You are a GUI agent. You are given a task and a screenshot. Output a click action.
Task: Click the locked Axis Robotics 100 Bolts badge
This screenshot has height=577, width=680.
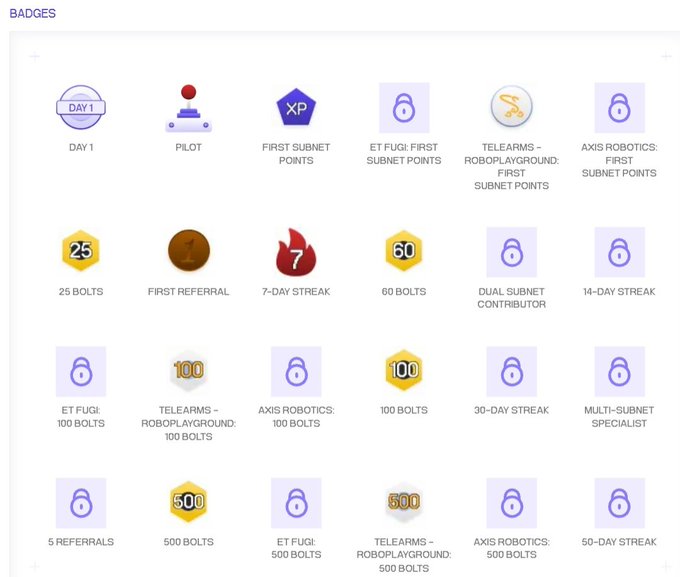(x=296, y=371)
